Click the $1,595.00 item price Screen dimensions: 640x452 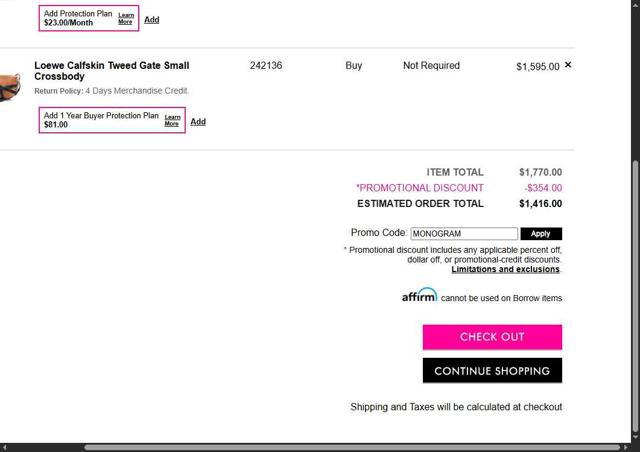point(538,67)
